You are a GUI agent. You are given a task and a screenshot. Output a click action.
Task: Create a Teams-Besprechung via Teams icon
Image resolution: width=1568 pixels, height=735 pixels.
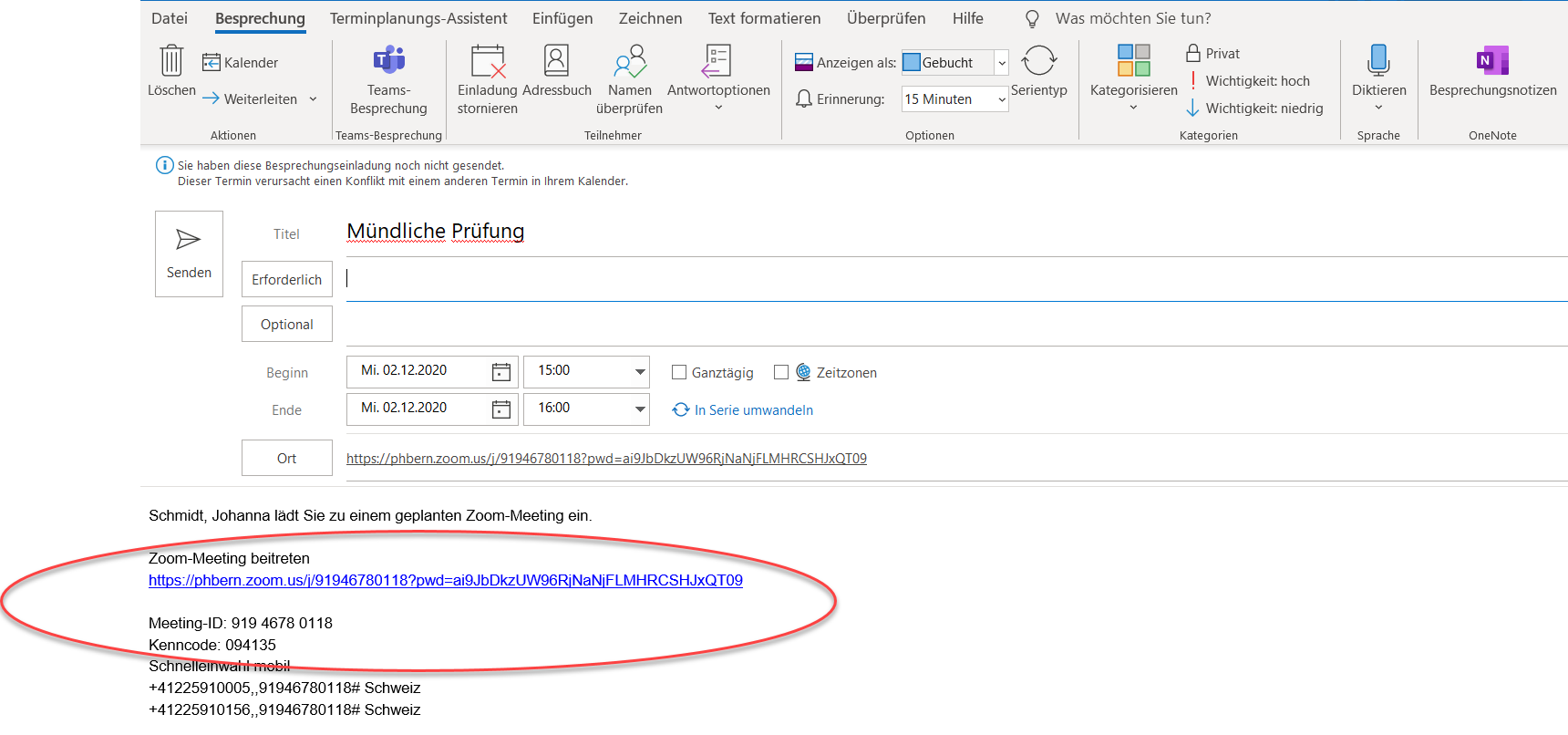(388, 61)
